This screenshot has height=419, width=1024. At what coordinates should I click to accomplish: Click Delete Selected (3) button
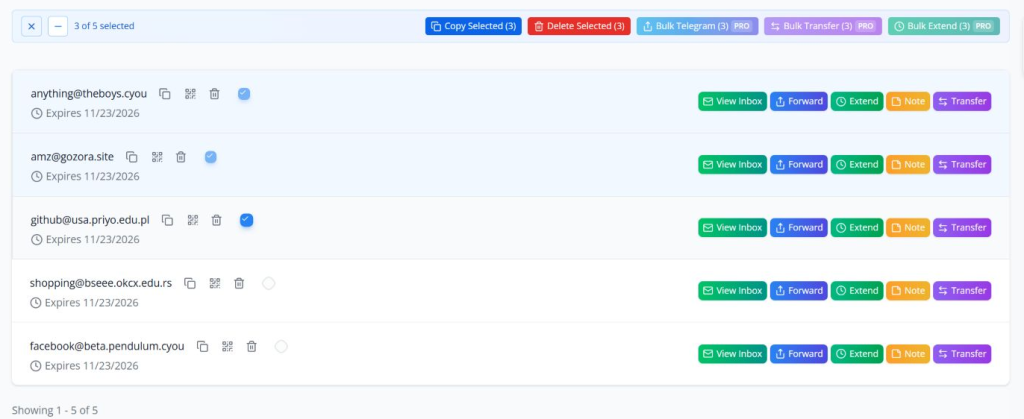pos(579,26)
